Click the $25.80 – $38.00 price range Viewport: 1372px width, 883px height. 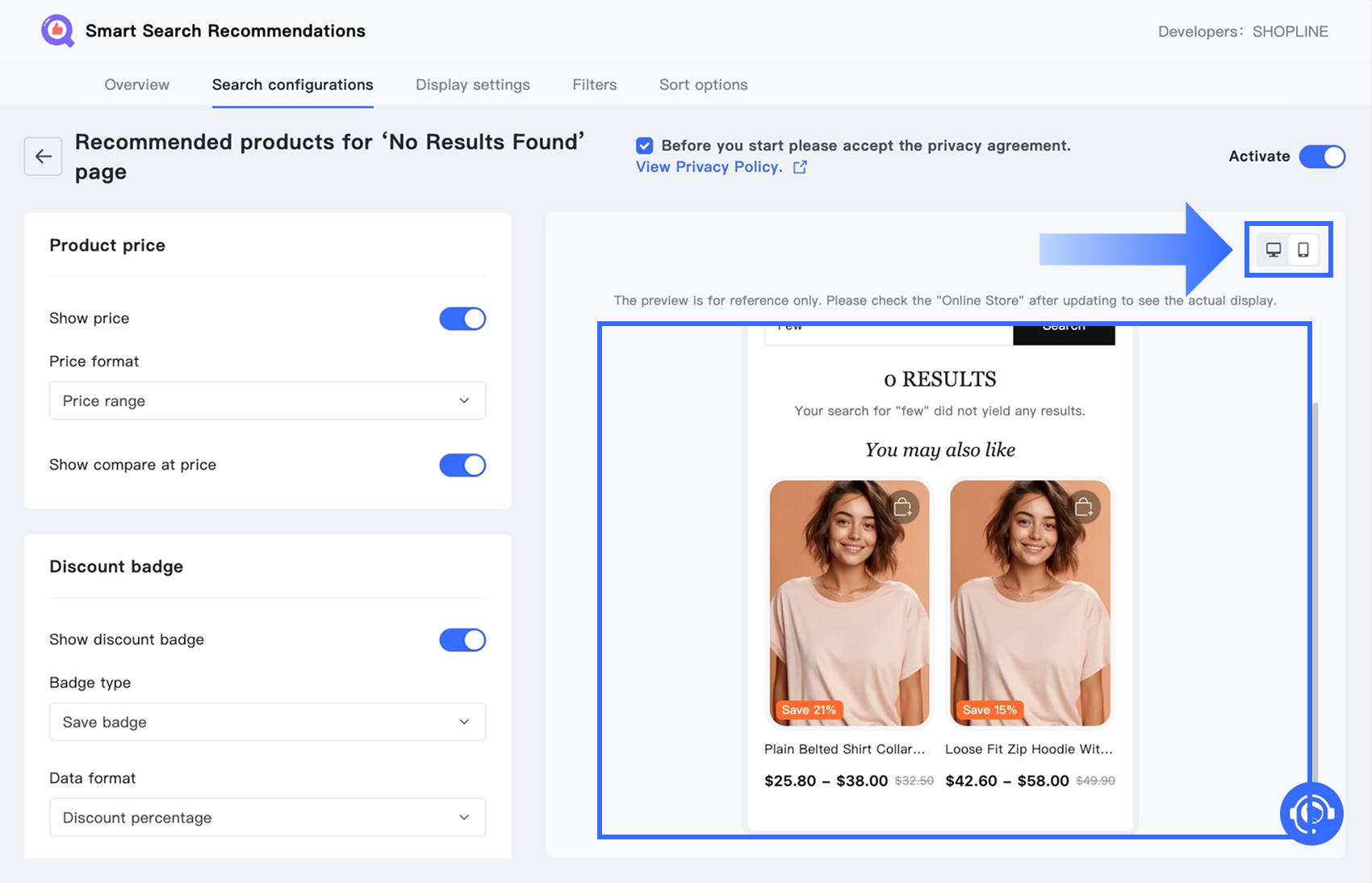point(826,780)
